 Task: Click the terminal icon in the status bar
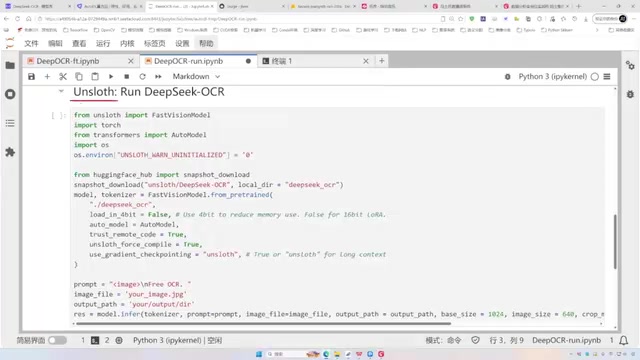(x=95, y=340)
